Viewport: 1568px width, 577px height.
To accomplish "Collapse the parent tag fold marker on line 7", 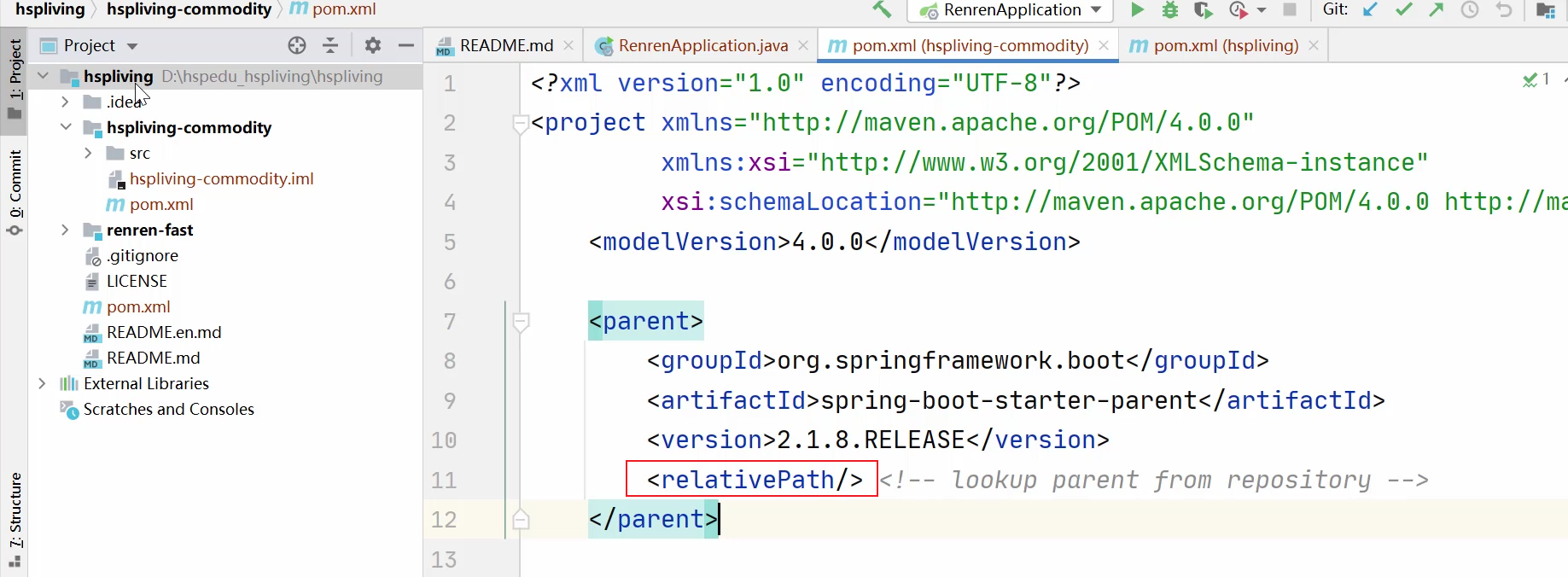I will (521, 322).
